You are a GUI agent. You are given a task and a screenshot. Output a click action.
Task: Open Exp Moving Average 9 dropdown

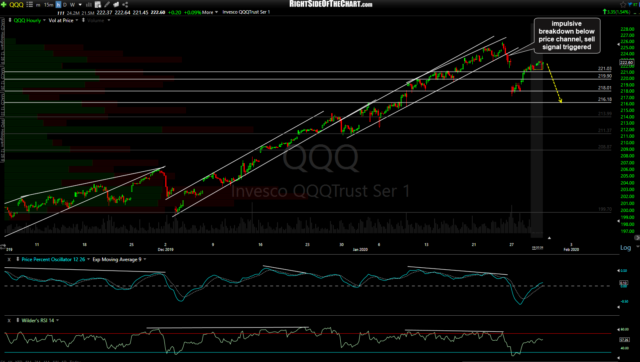point(145,260)
